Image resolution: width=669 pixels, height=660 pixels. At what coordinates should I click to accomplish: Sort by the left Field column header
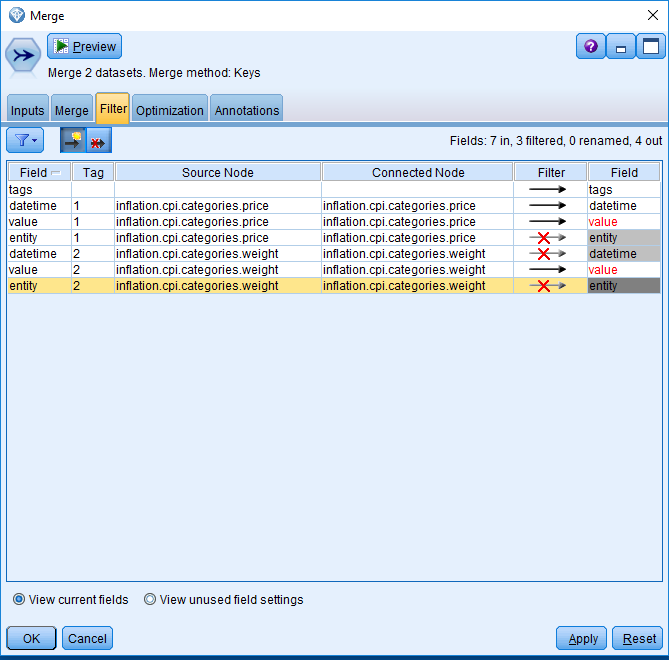[40, 172]
